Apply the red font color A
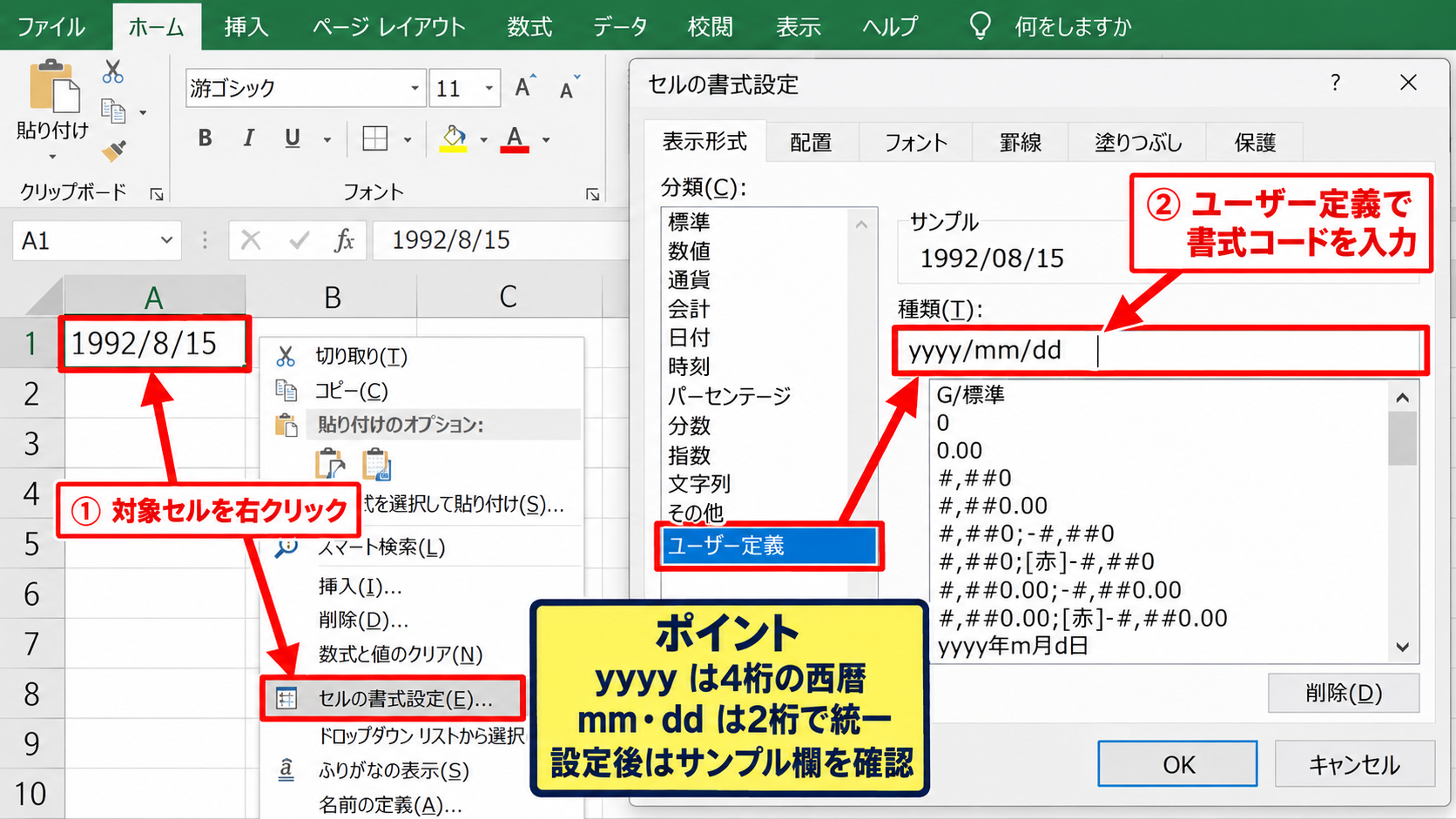1456x819 pixels. pyautogui.click(x=515, y=138)
